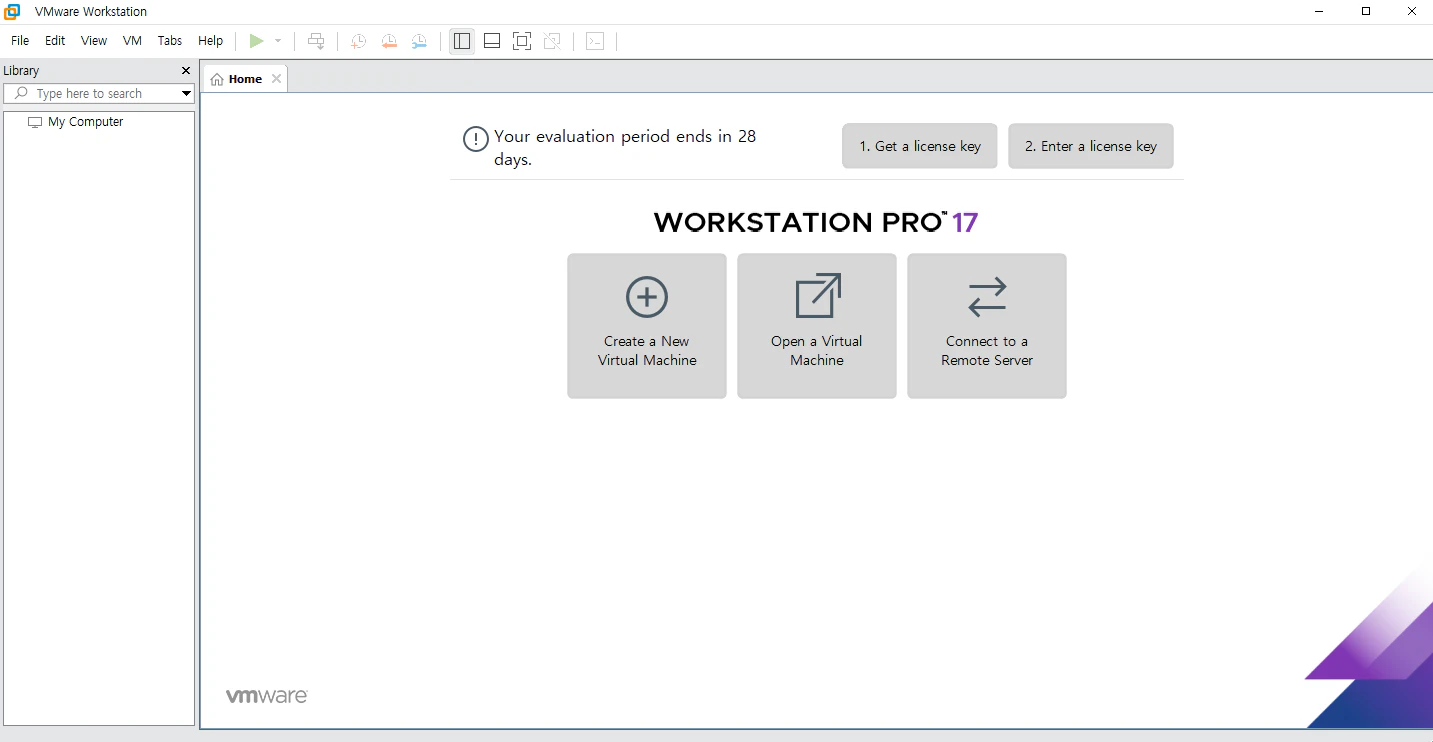Open the power options dropdown arrow

278,41
